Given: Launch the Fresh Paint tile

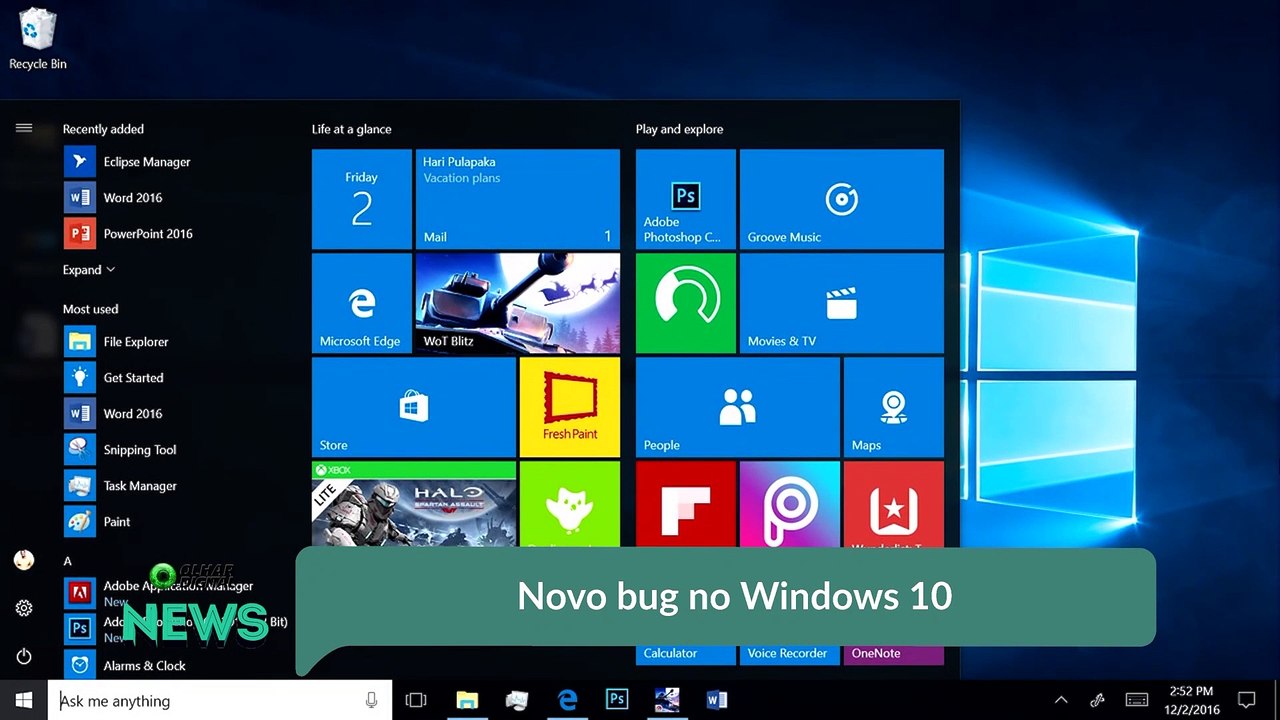Looking at the screenshot, I should [570, 407].
